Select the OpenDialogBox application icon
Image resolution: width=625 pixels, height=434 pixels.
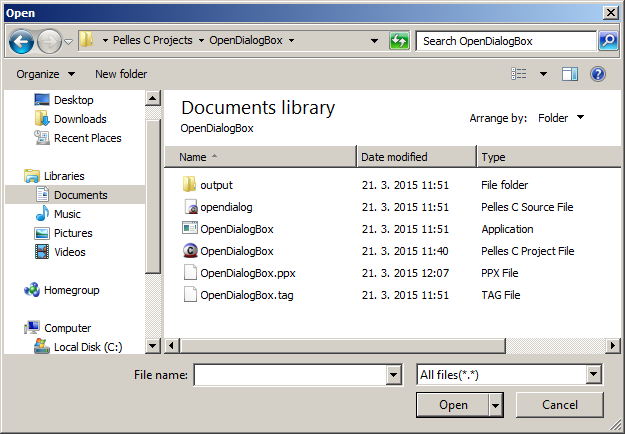click(x=190, y=228)
